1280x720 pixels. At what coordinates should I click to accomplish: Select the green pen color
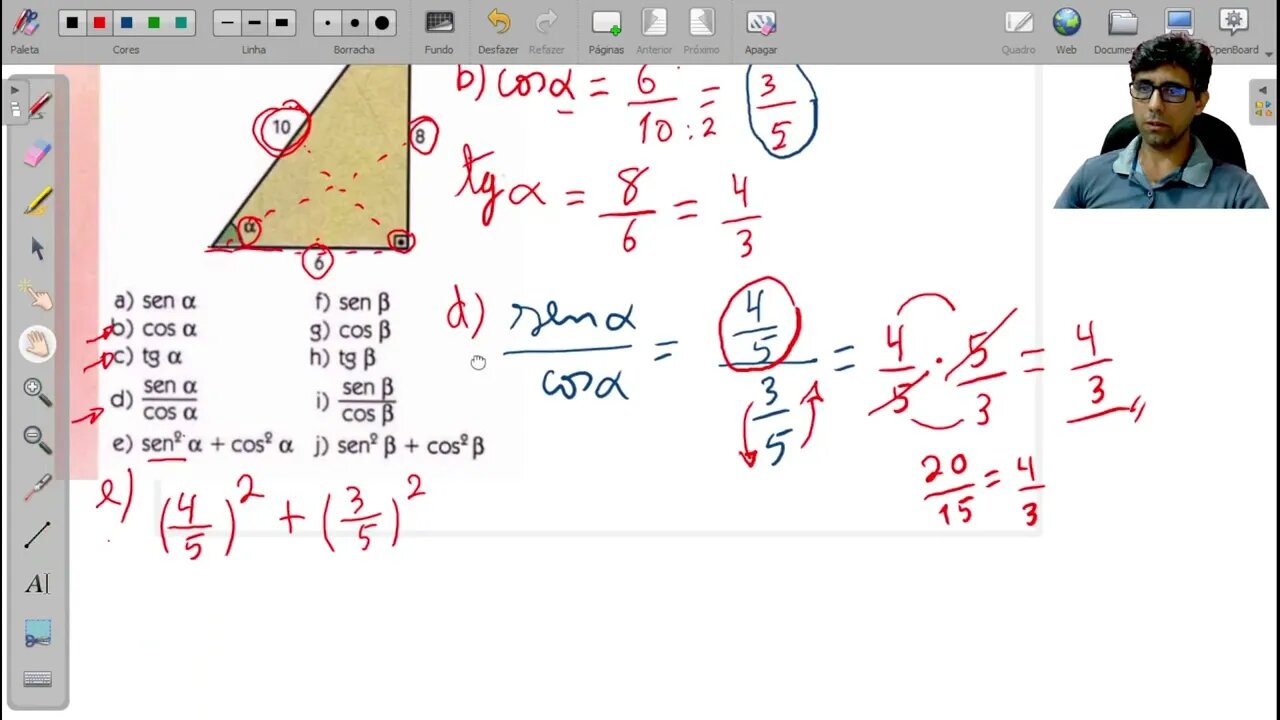pos(153,23)
